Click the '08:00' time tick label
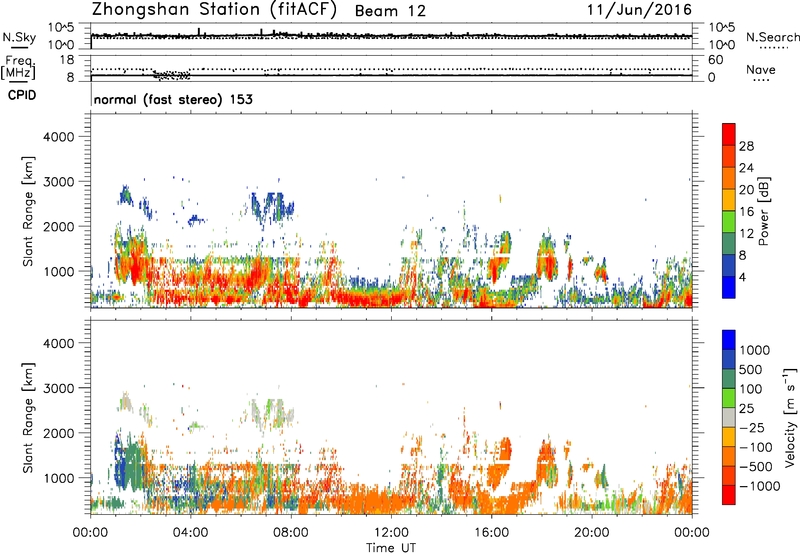The width and height of the screenshot is (800, 554). (x=291, y=533)
